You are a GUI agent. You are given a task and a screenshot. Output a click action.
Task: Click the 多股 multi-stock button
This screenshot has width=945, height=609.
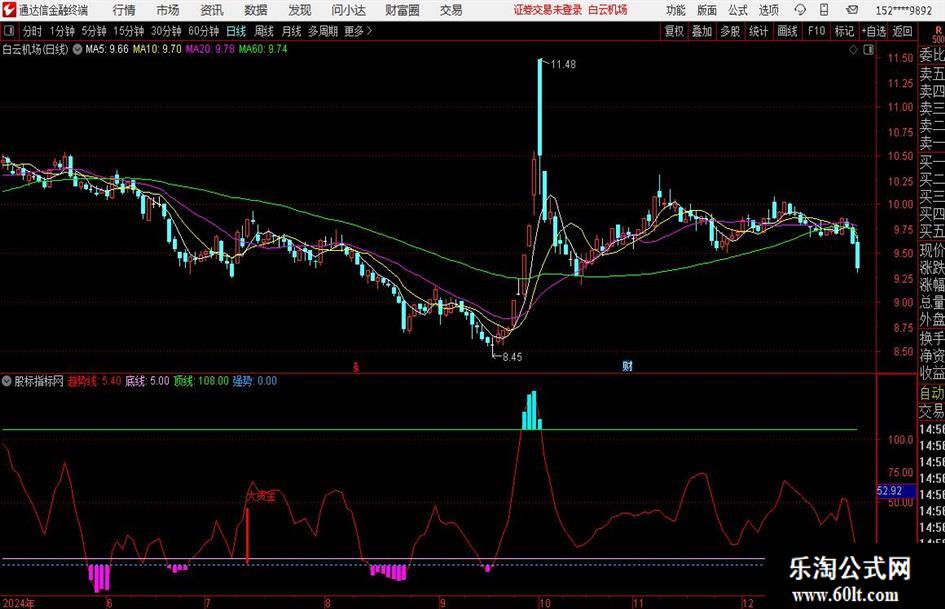click(x=730, y=31)
